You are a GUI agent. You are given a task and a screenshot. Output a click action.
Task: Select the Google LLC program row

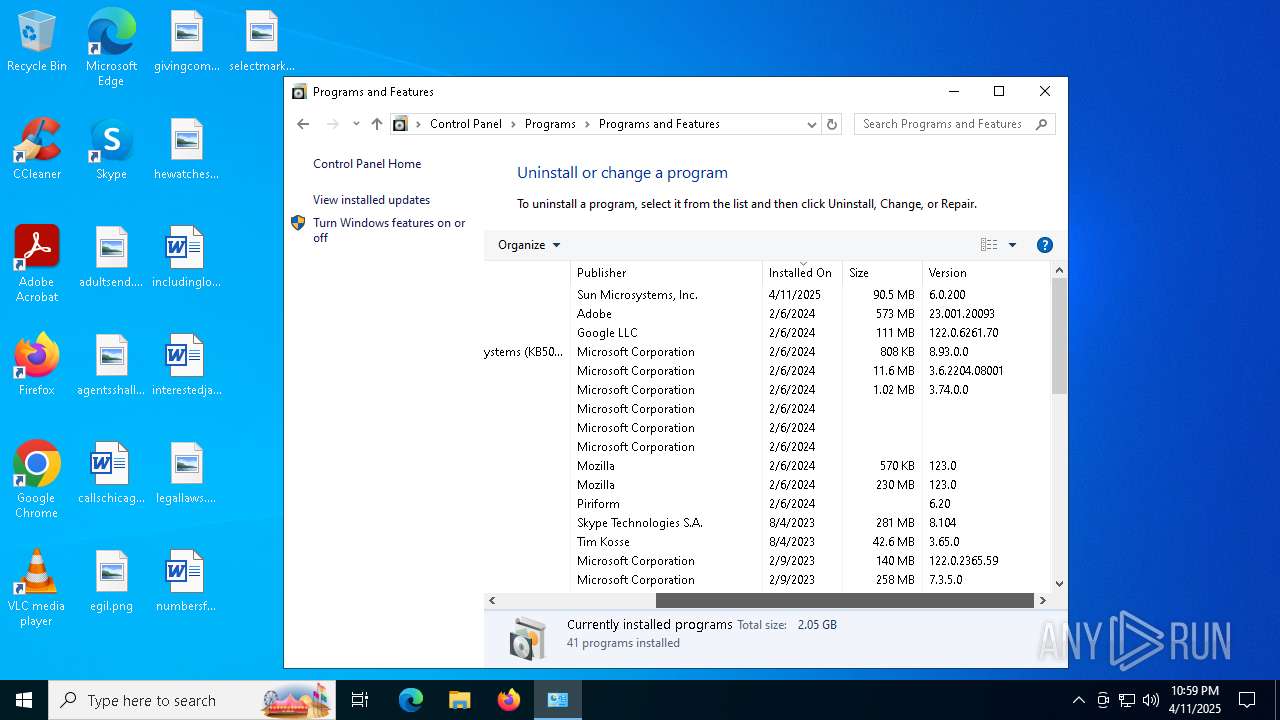tap(767, 333)
